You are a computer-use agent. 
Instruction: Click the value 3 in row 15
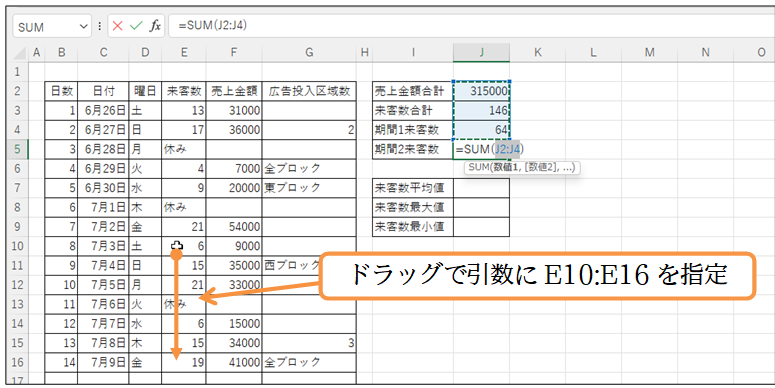click(309, 343)
